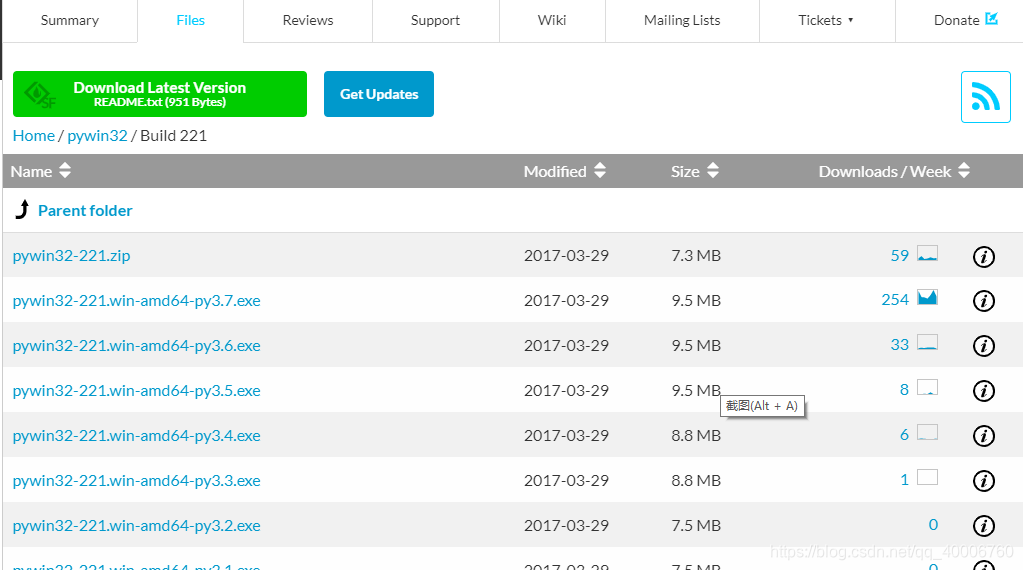Image resolution: width=1023 pixels, height=570 pixels.
Task: Show info for the py3.3 exe file
Action: (983, 481)
